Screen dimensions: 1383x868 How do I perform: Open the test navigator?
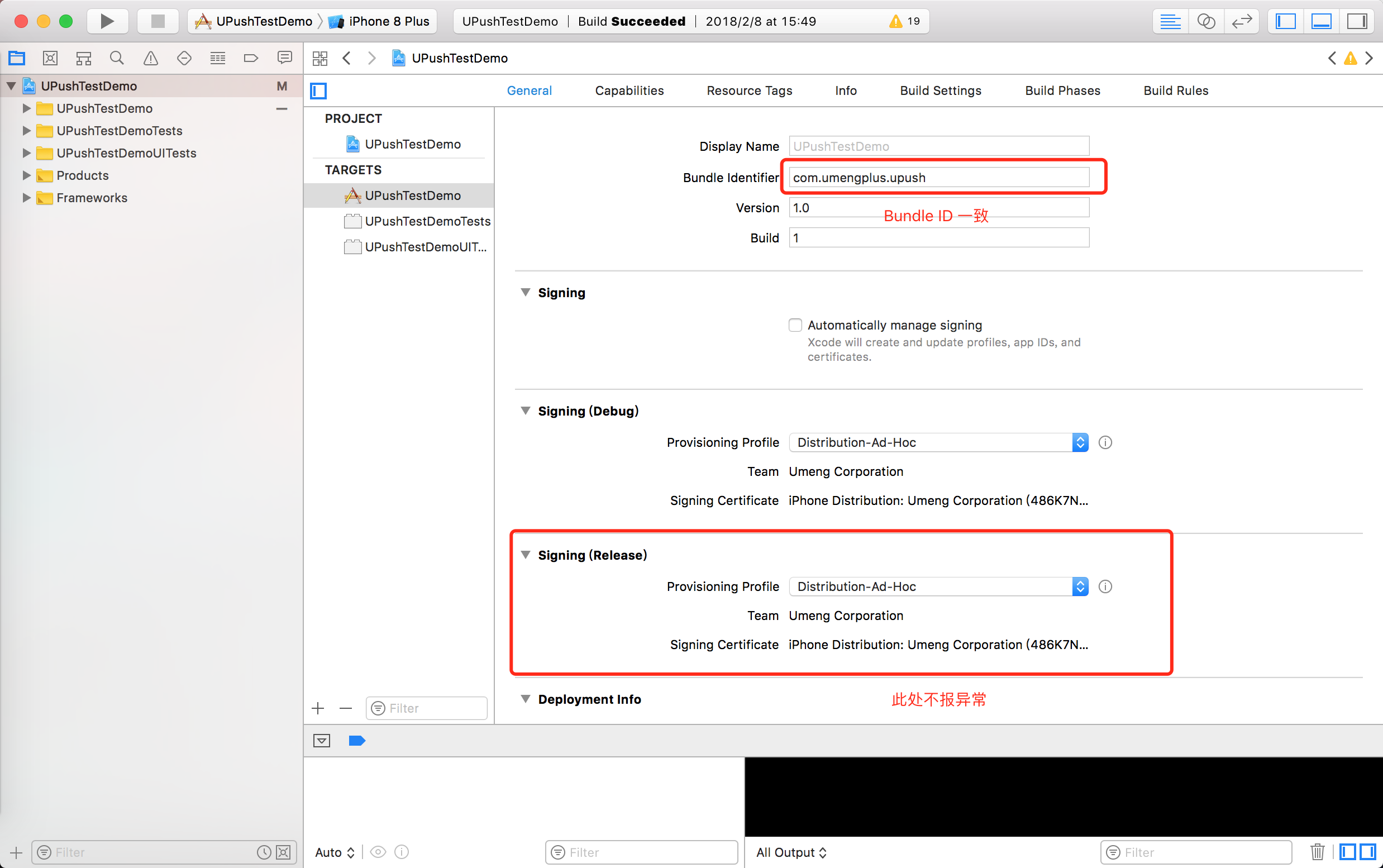tap(184, 58)
